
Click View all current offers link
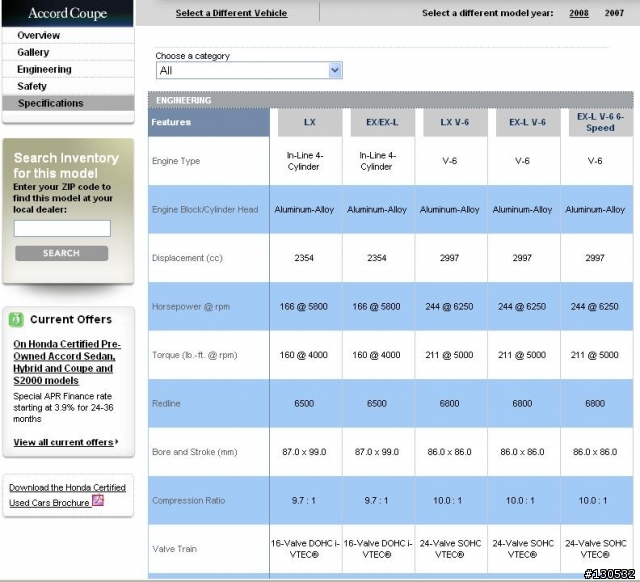tap(65, 442)
